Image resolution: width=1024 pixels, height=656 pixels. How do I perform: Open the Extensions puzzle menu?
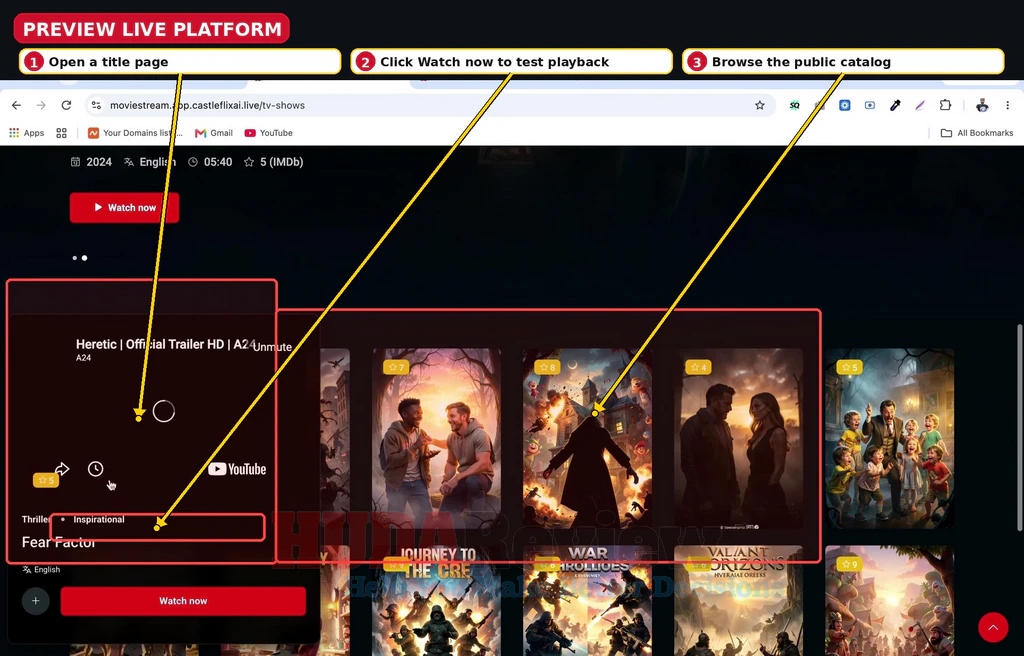point(945,105)
